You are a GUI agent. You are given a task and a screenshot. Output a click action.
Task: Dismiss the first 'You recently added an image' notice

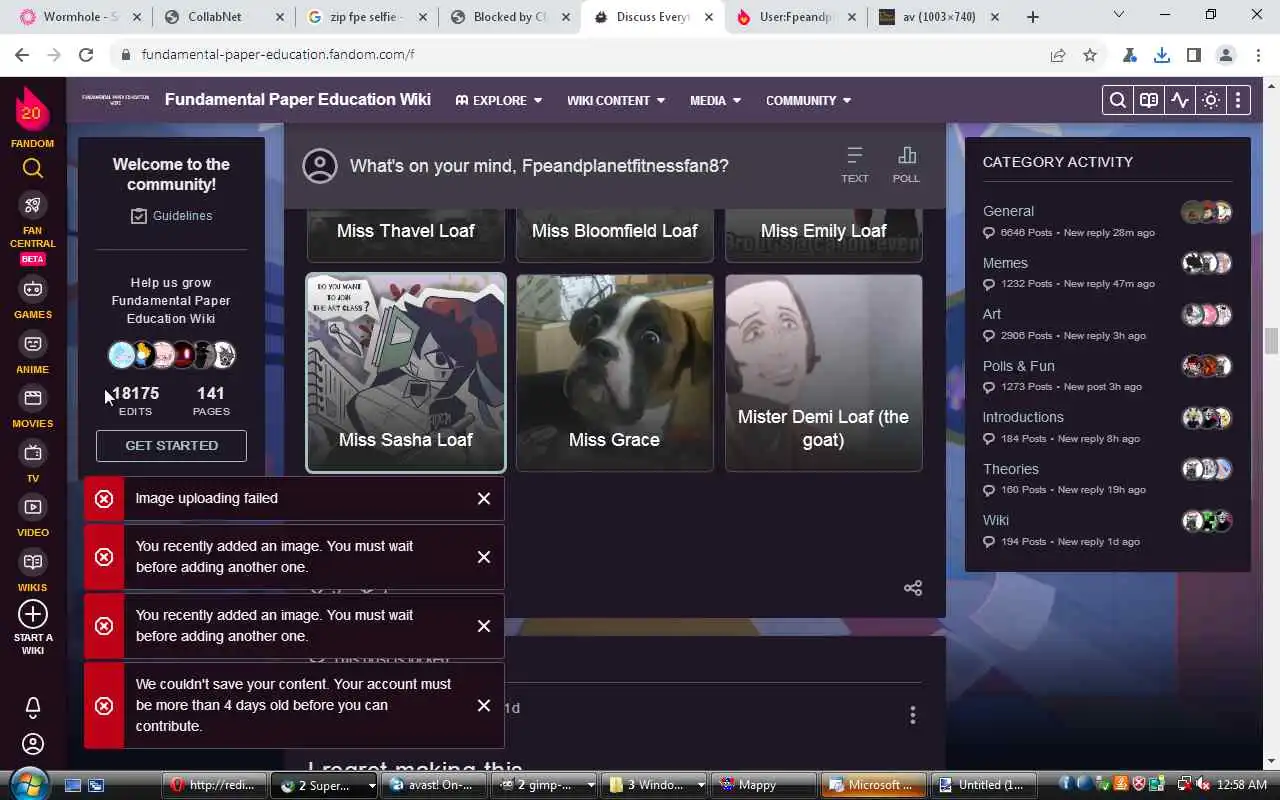click(x=484, y=557)
